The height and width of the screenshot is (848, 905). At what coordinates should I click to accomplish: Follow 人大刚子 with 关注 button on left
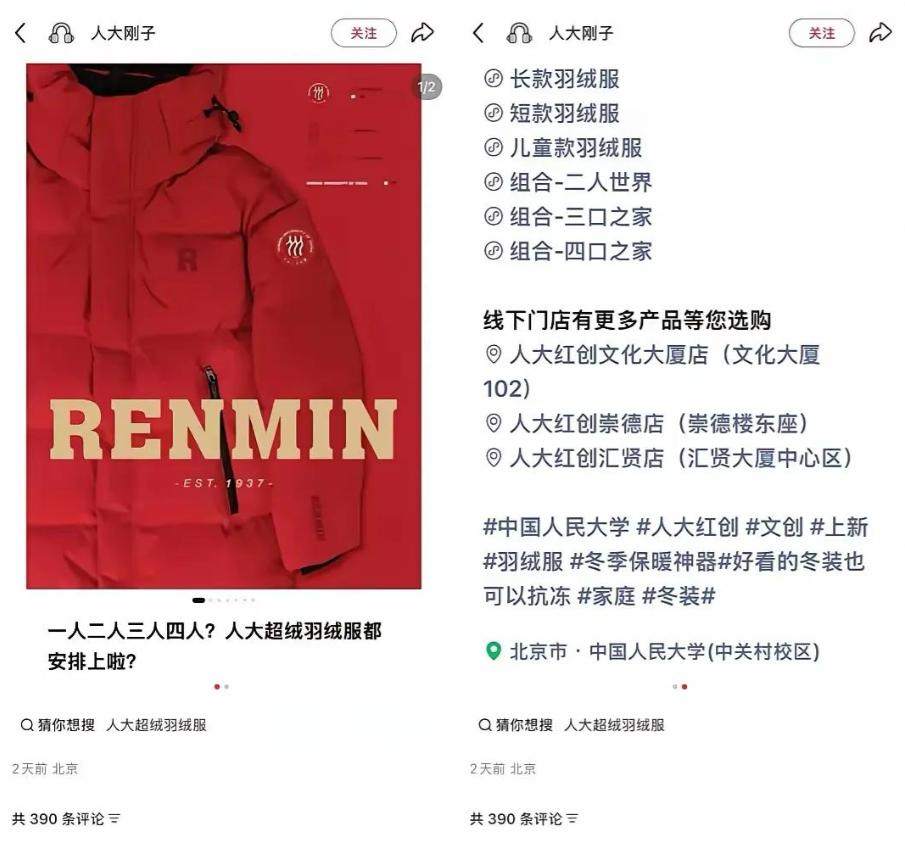tap(364, 33)
